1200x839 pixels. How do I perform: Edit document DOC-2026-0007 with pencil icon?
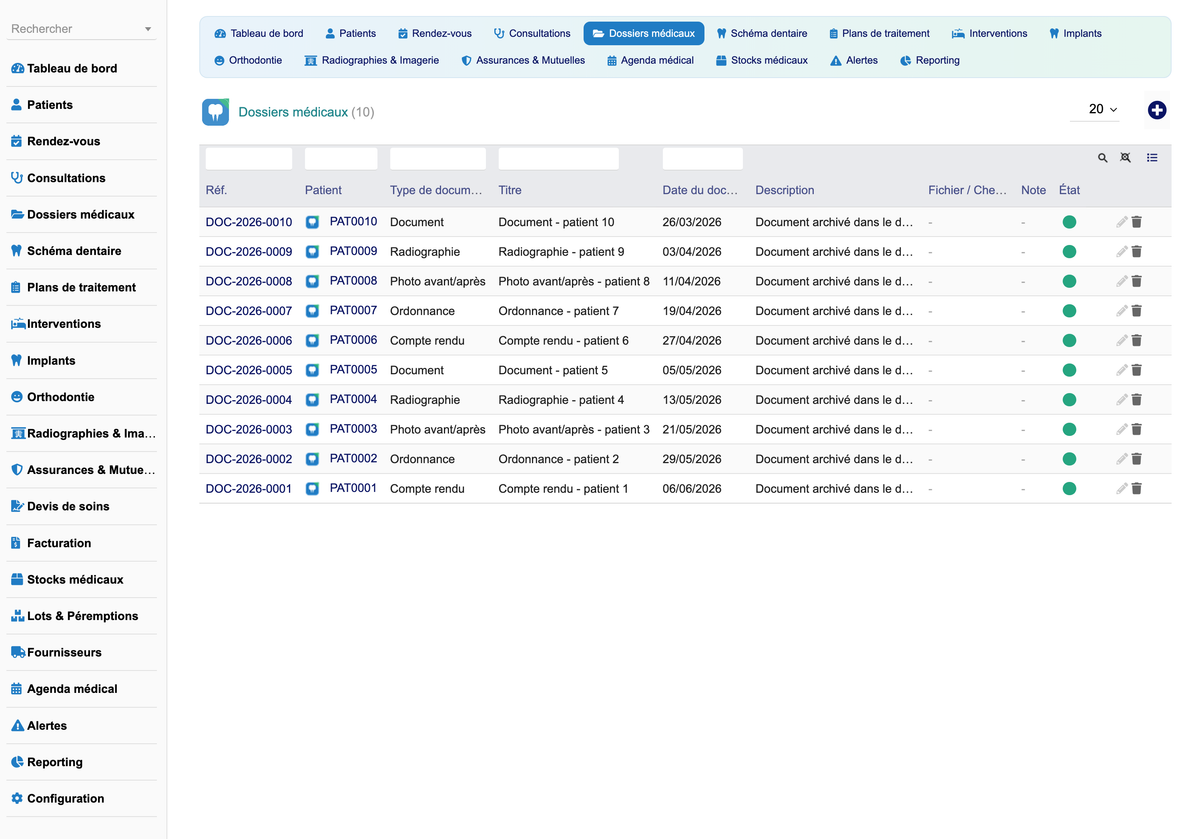1122,311
